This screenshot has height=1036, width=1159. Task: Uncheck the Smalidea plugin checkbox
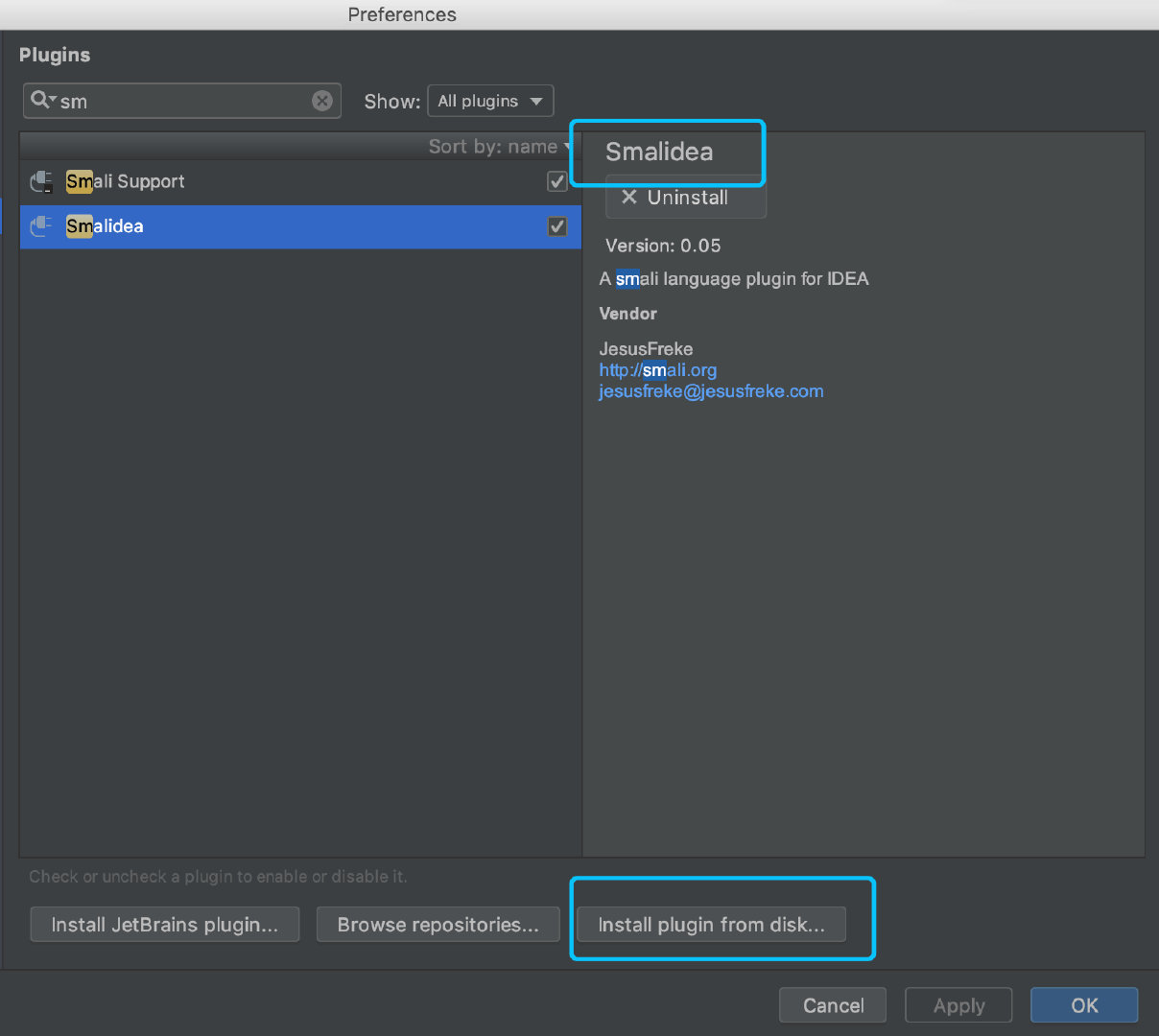[556, 226]
